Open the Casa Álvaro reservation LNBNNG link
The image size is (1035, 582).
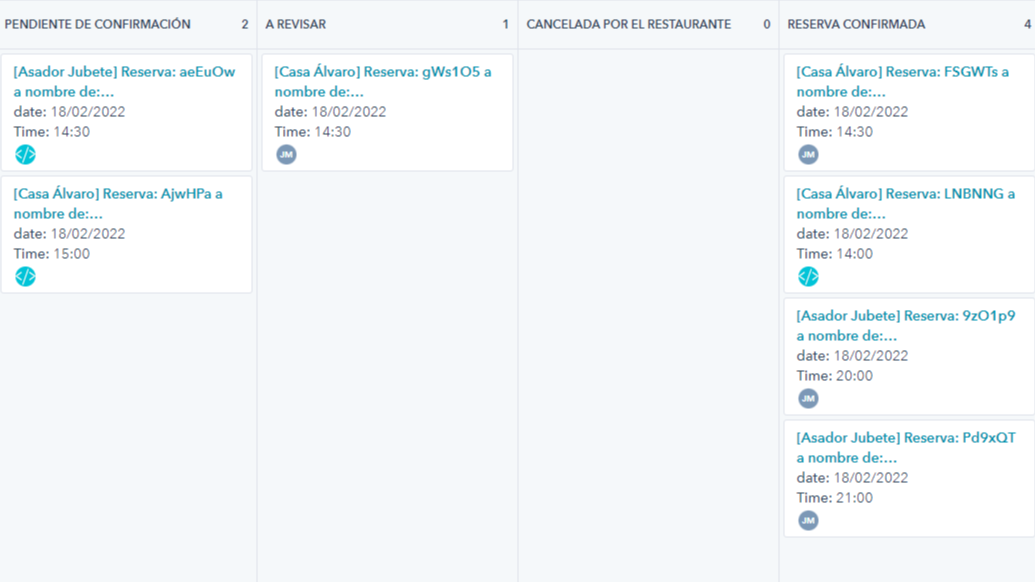905,194
